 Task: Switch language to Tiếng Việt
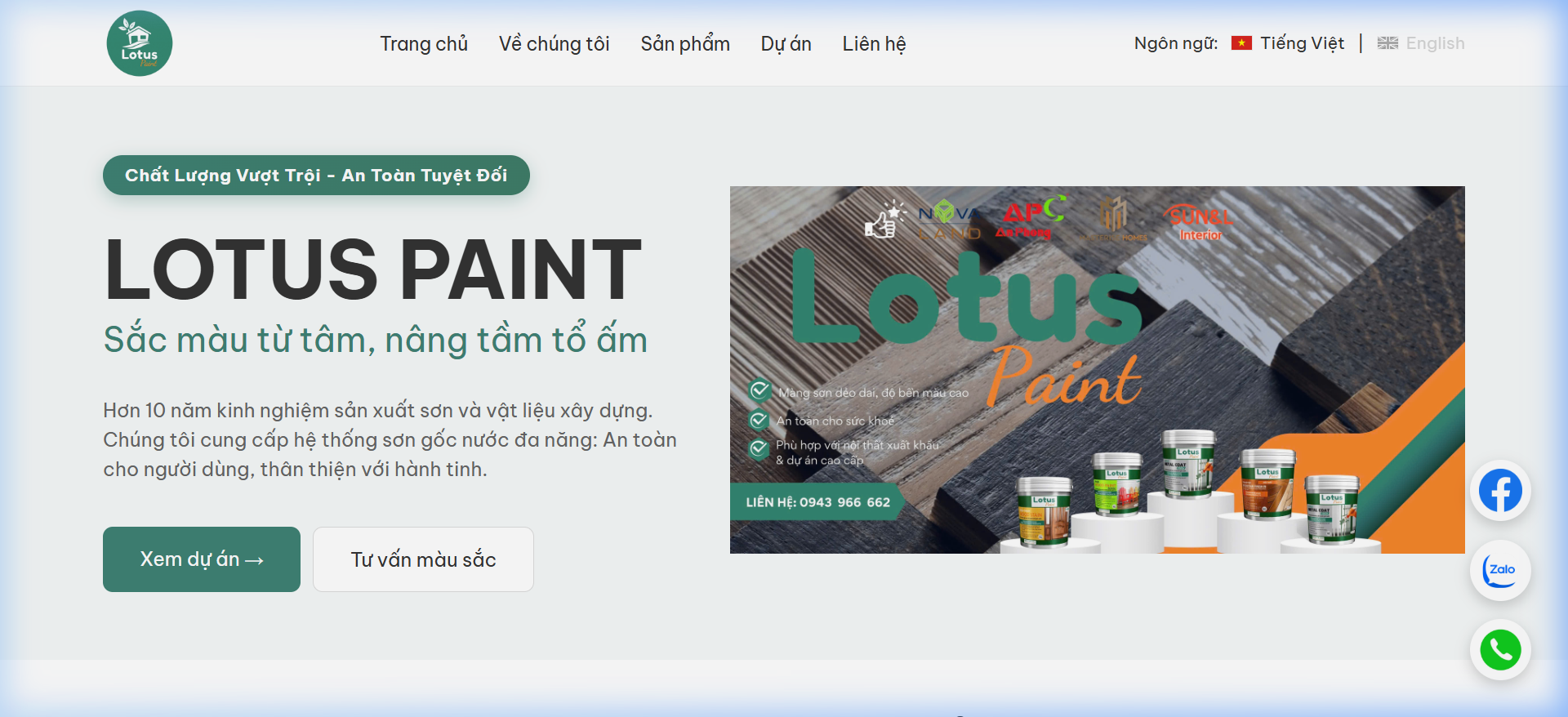click(1302, 43)
